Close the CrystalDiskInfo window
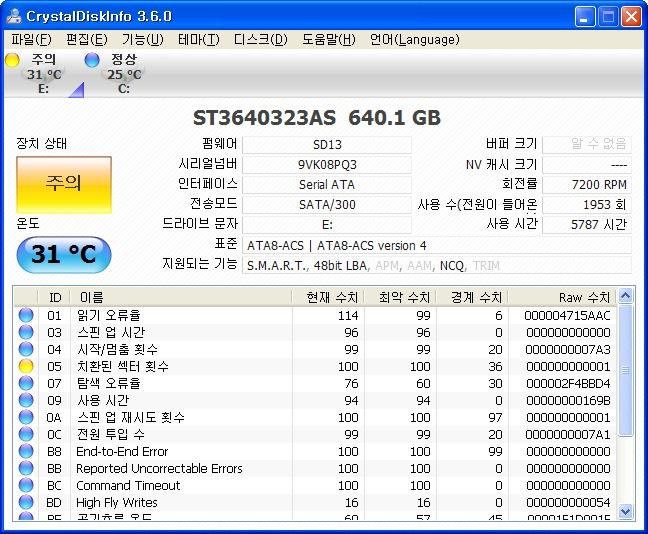648x534 pixels. tap(631, 17)
